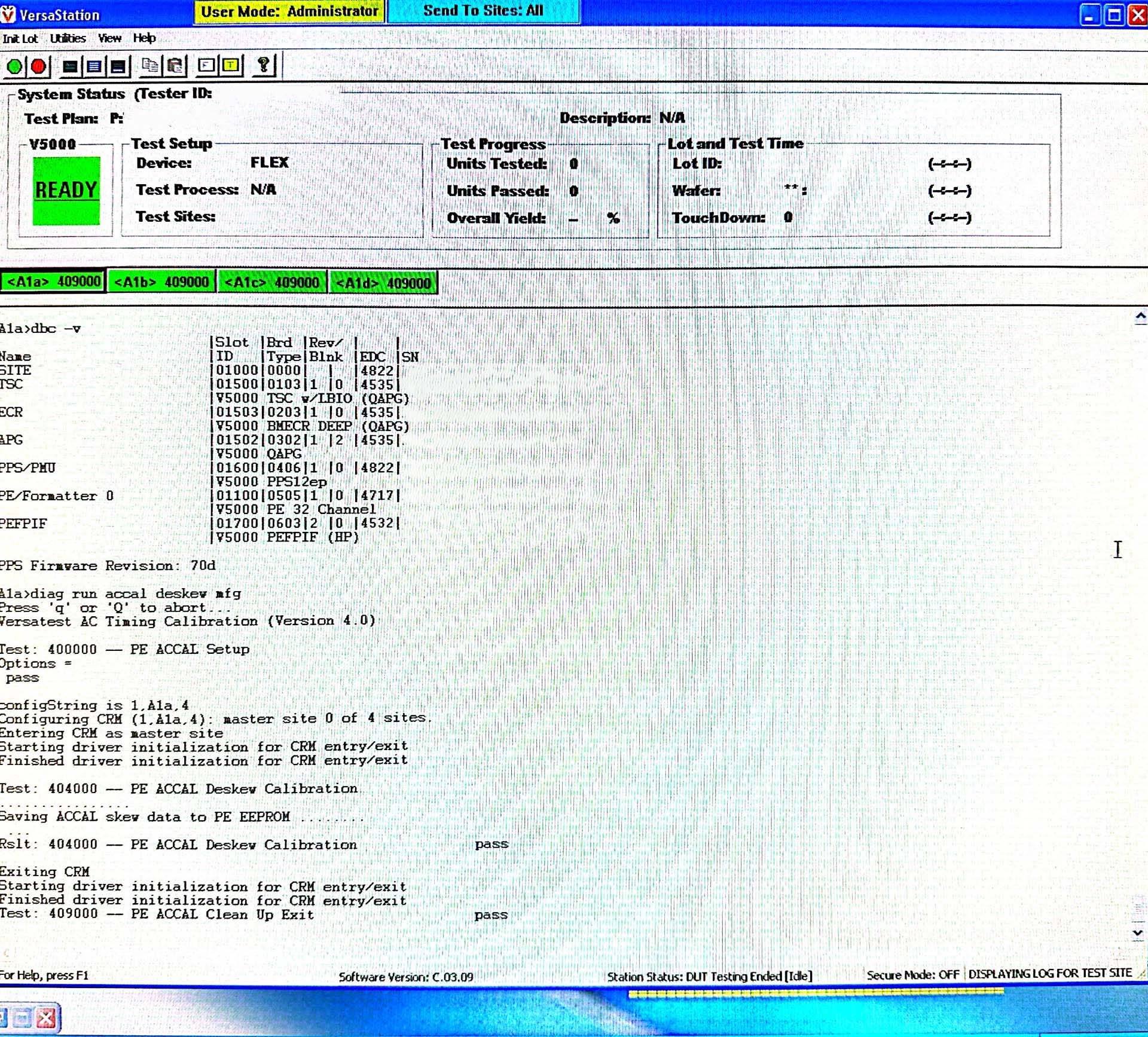The image size is (1148, 1037).
Task: Click the 'Units Tested:' label
Action: pyautogui.click(x=496, y=164)
